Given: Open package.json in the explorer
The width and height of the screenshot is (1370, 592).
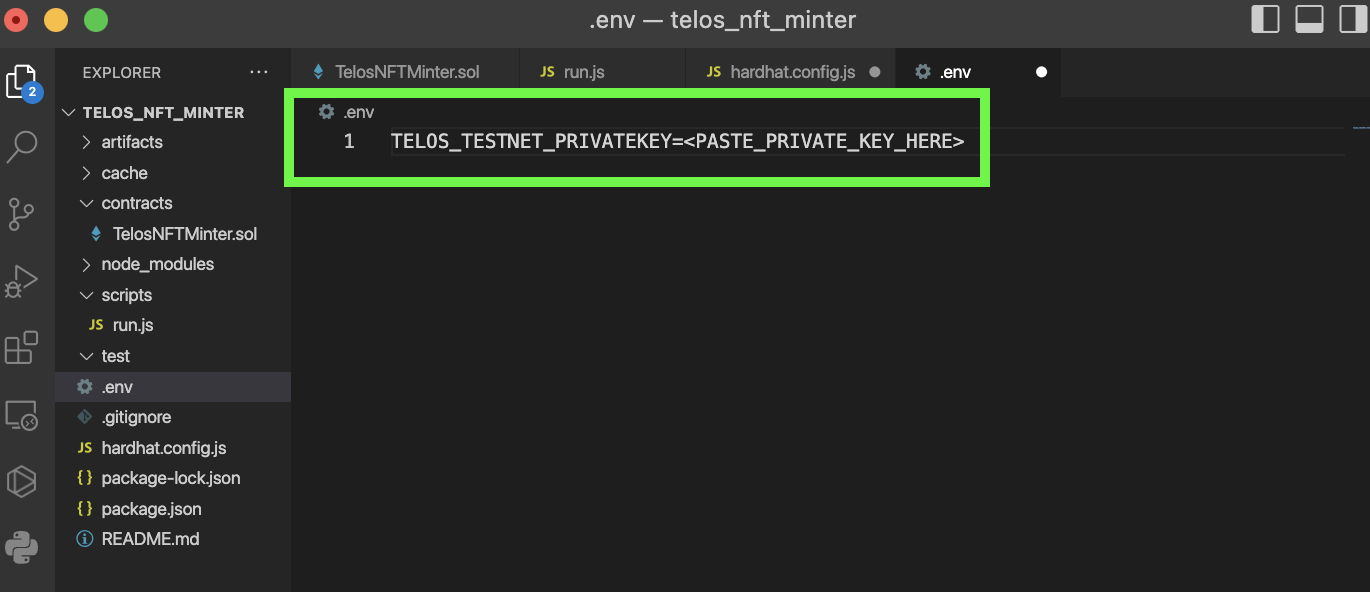Looking at the screenshot, I should click(x=151, y=509).
